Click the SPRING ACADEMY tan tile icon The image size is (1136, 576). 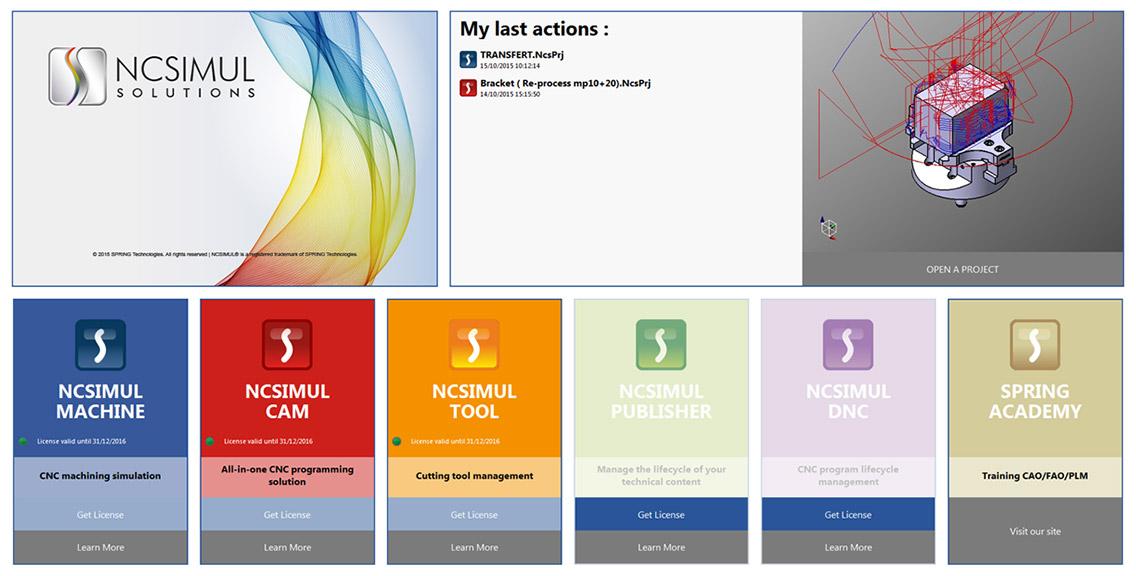click(x=1035, y=345)
